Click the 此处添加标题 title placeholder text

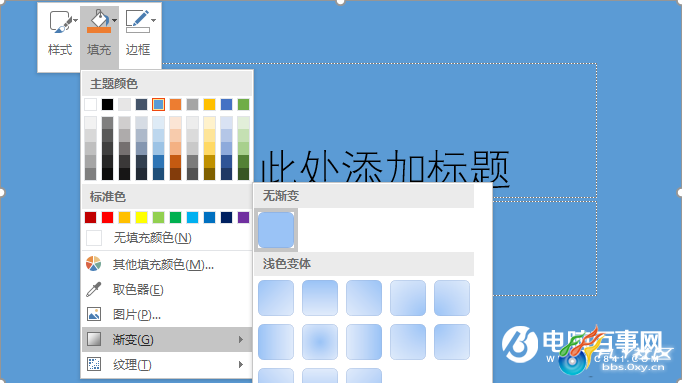coord(385,167)
